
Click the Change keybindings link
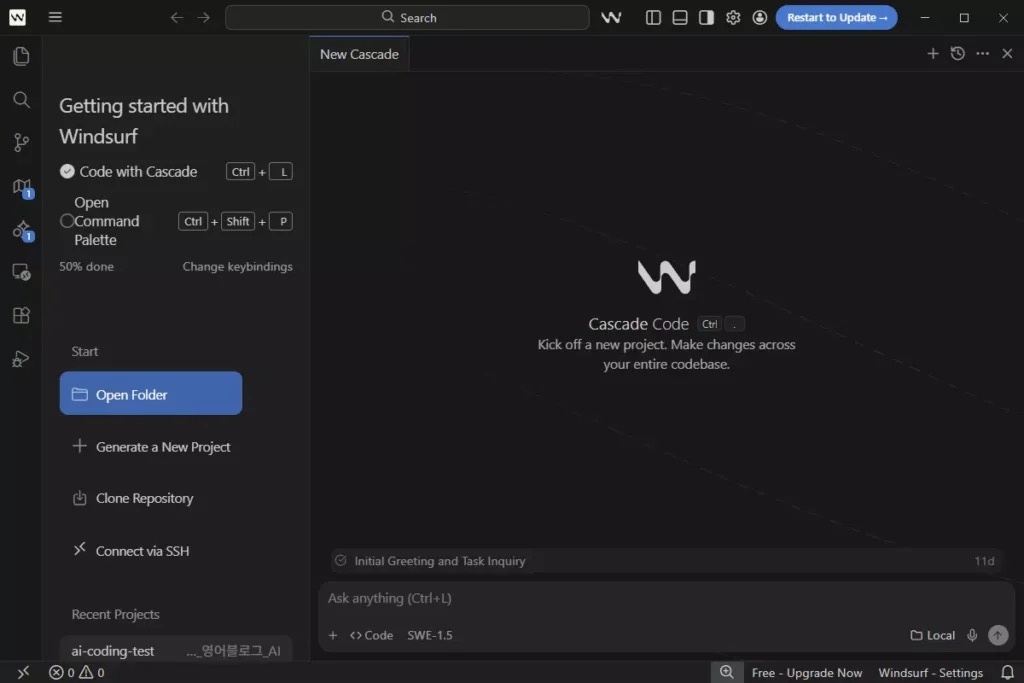click(x=237, y=266)
